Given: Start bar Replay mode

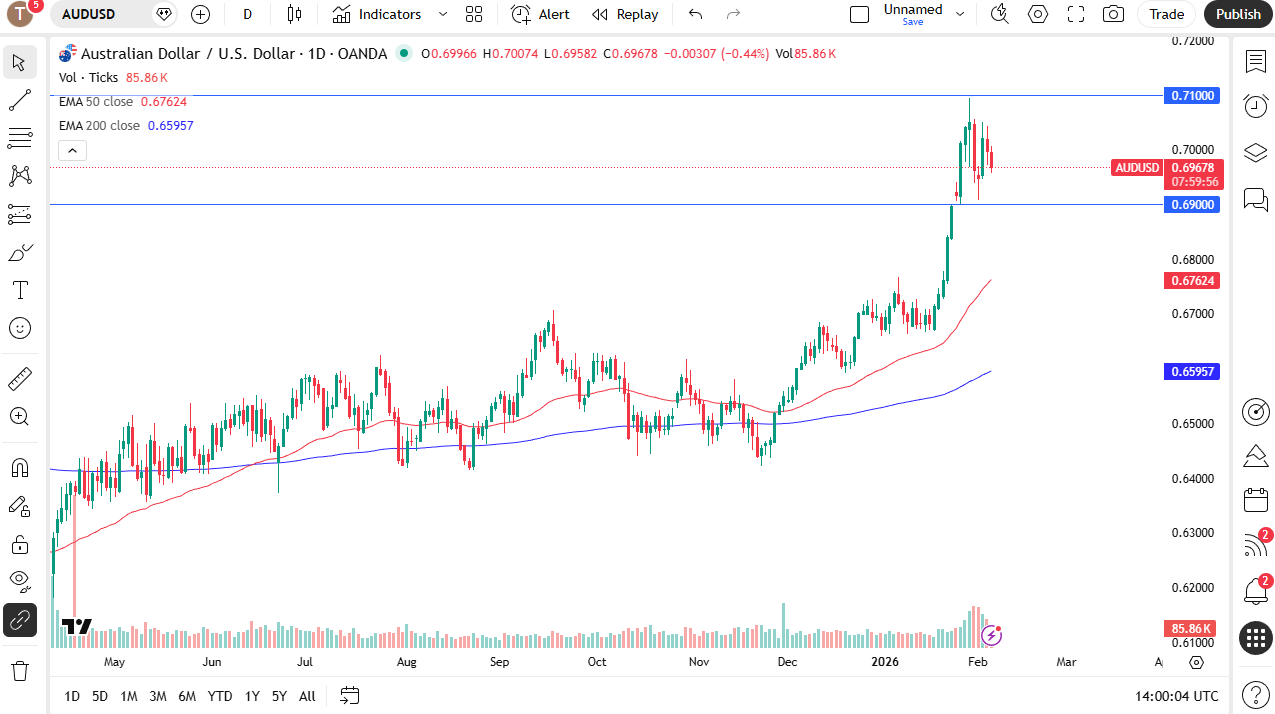Looking at the screenshot, I should (625, 14).
